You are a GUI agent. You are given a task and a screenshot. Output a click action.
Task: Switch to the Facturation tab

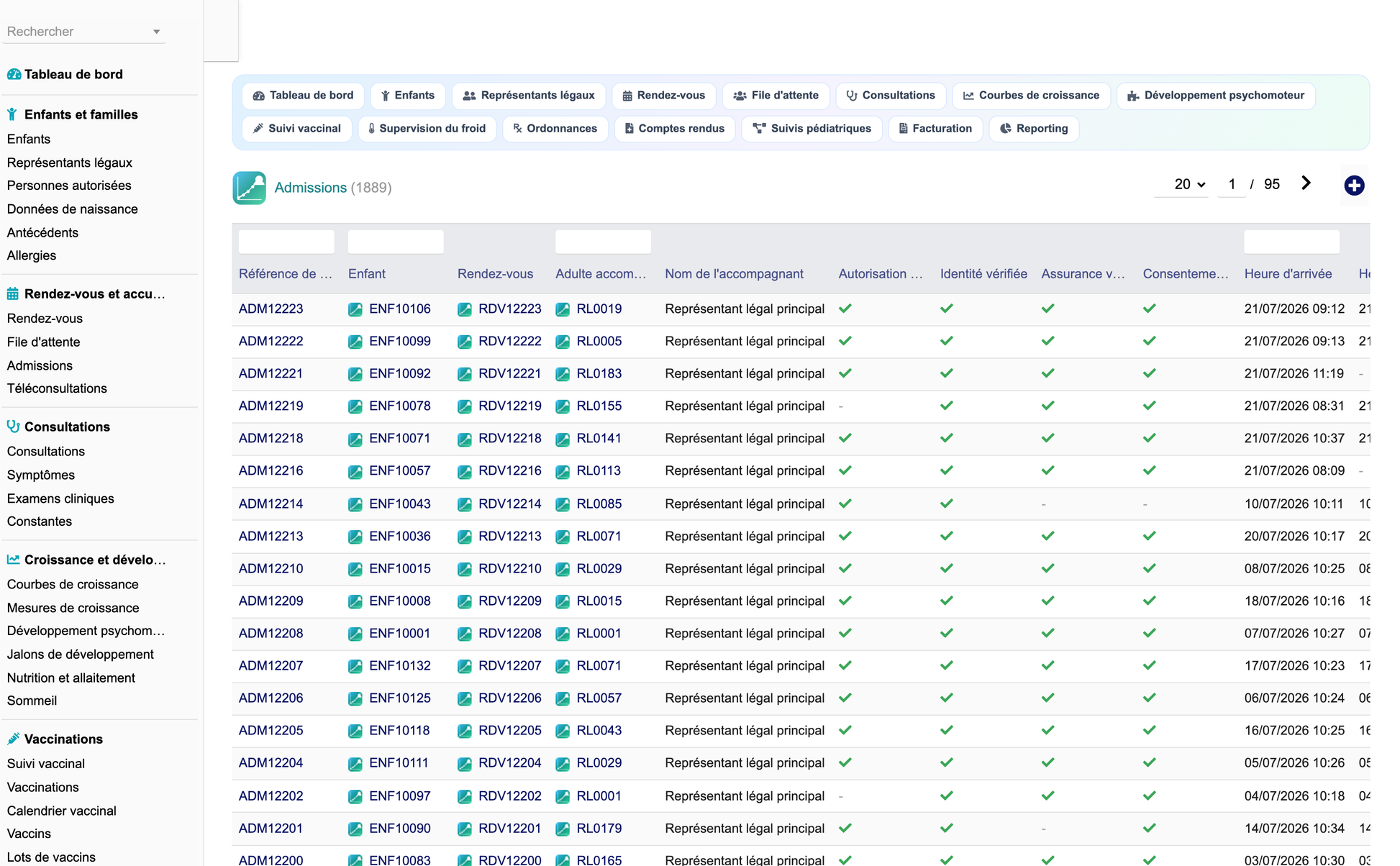[x=935, y=129]
